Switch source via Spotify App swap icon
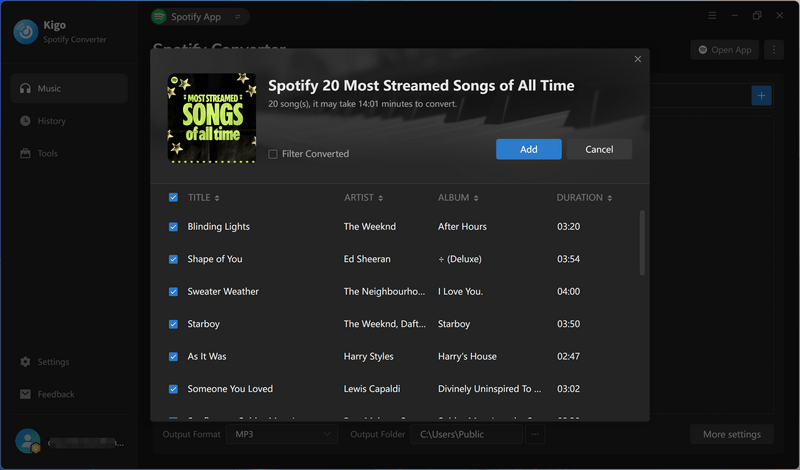 pos(238,17)
